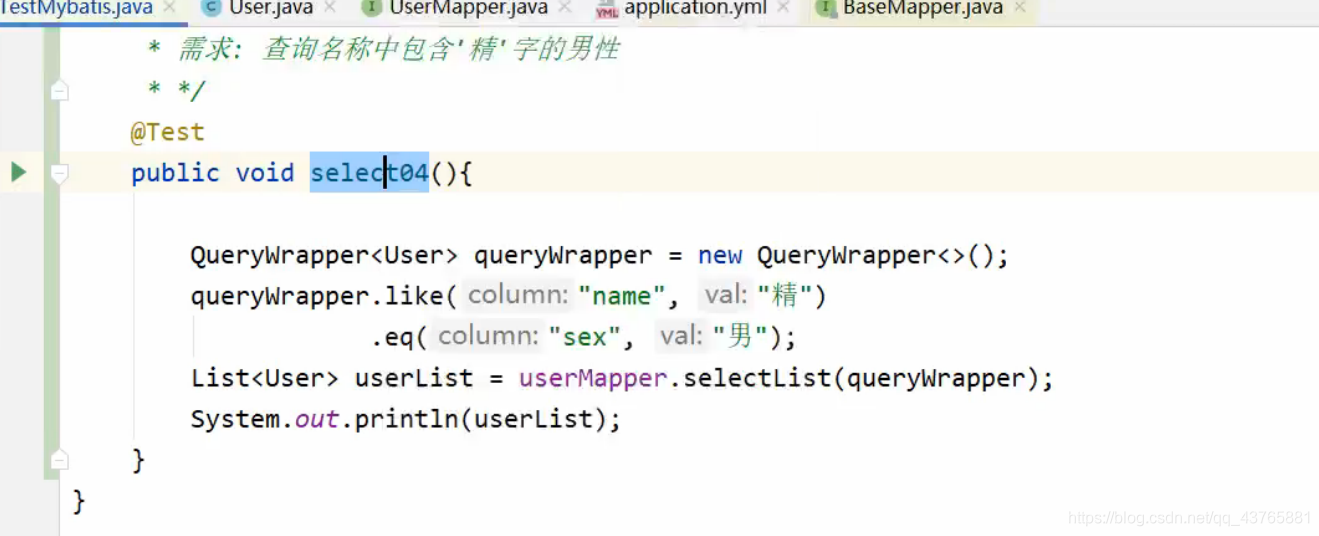Place cursor on the @Test annotation
The width and height of the screenshot is (1319, 536).
tap(167, 132)
